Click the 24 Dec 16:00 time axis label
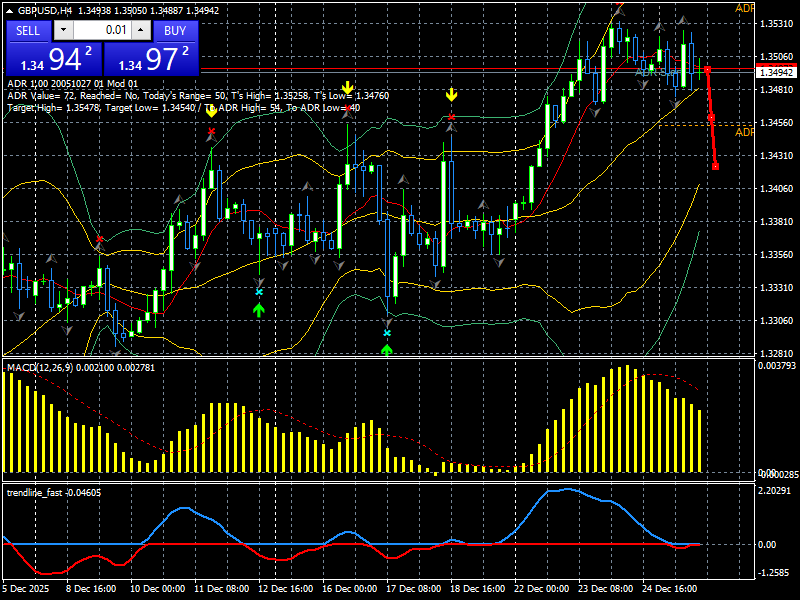This screenshot has width=800, height=600. 669,588
